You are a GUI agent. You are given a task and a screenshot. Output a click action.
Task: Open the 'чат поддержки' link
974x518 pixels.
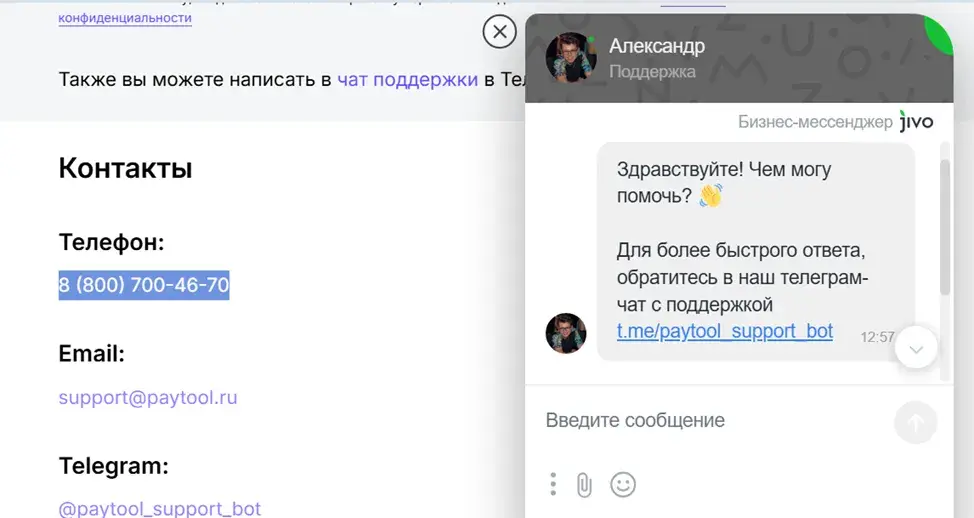click(407, 80)
